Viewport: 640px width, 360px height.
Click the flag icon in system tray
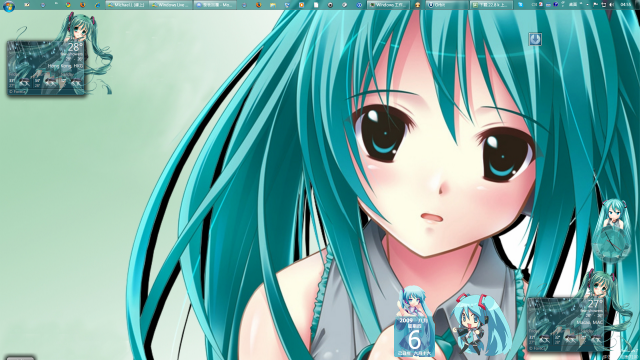pyautogui.click(x=596, y=5)
